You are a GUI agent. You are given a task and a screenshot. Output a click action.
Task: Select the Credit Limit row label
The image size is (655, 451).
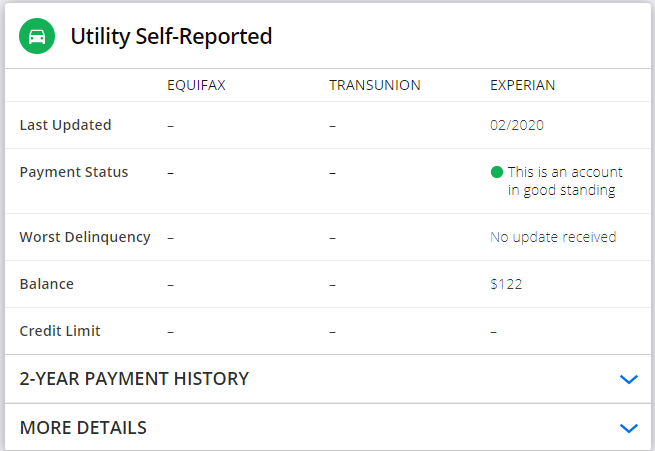pos(60,331)
